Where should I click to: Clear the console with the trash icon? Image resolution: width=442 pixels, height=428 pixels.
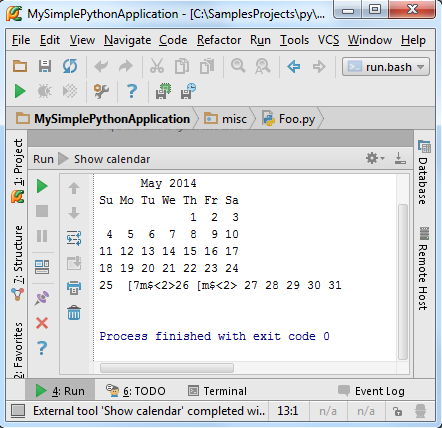(74, 313)
